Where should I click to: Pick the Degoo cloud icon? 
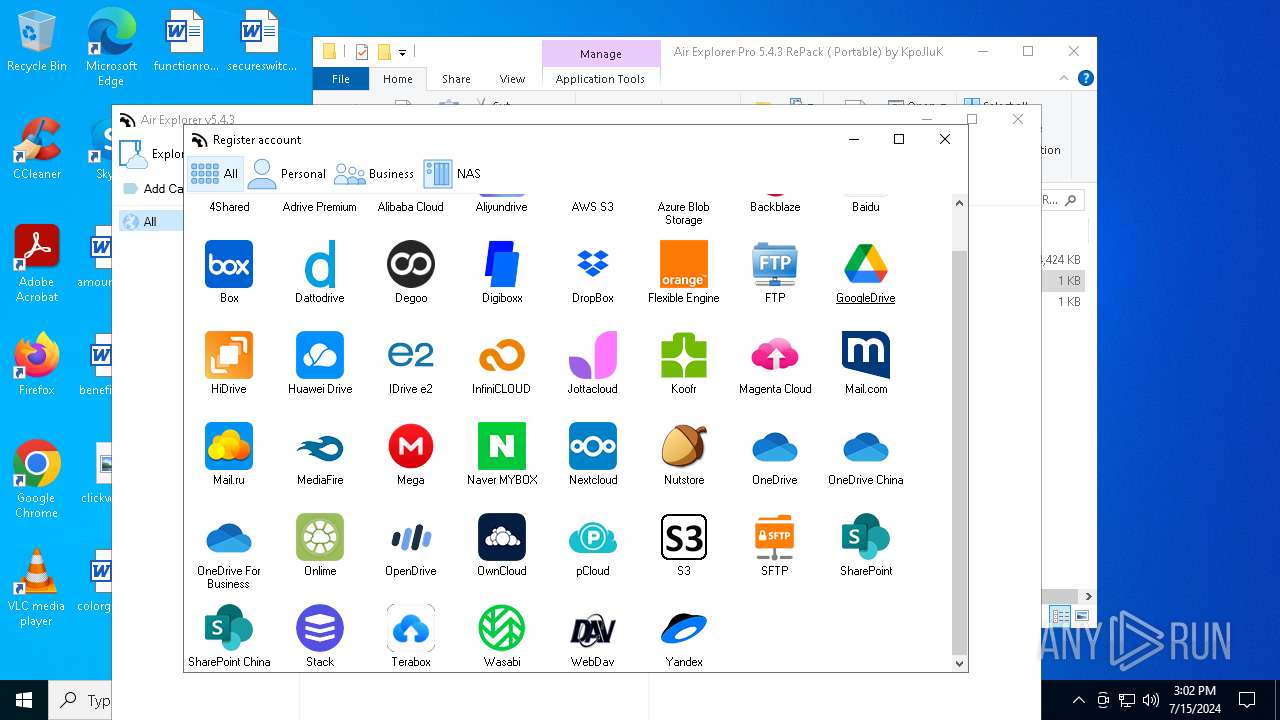pos(411,264)
